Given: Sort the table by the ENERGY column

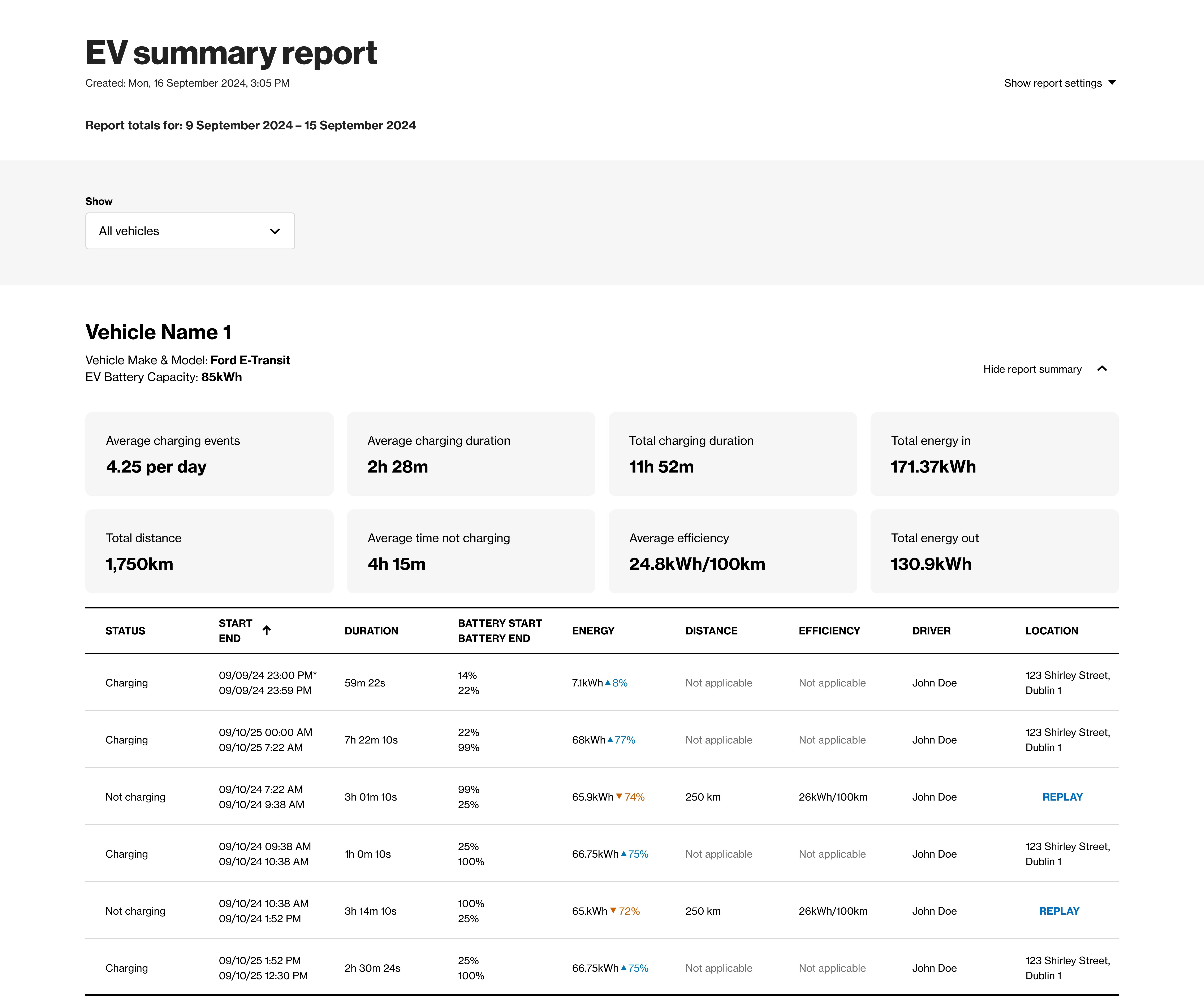Looking at the screenshot, I should [x=593, y=631].
